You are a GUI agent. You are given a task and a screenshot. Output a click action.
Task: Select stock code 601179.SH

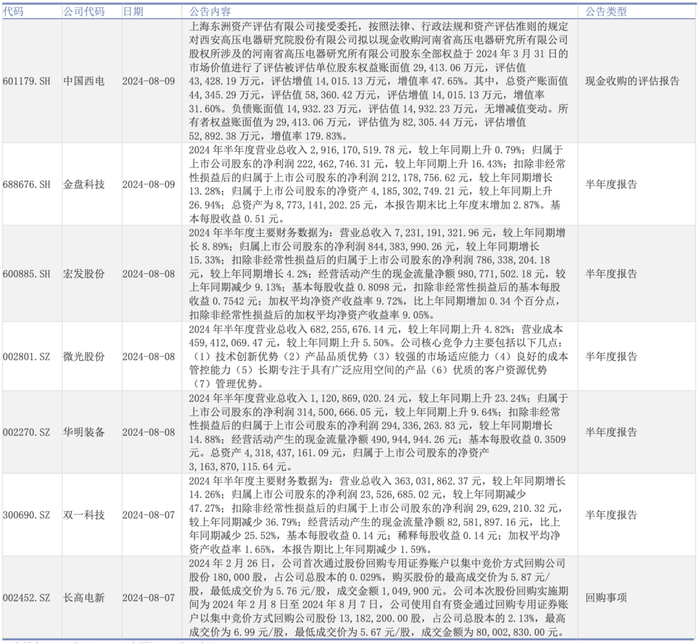[27, 81]
